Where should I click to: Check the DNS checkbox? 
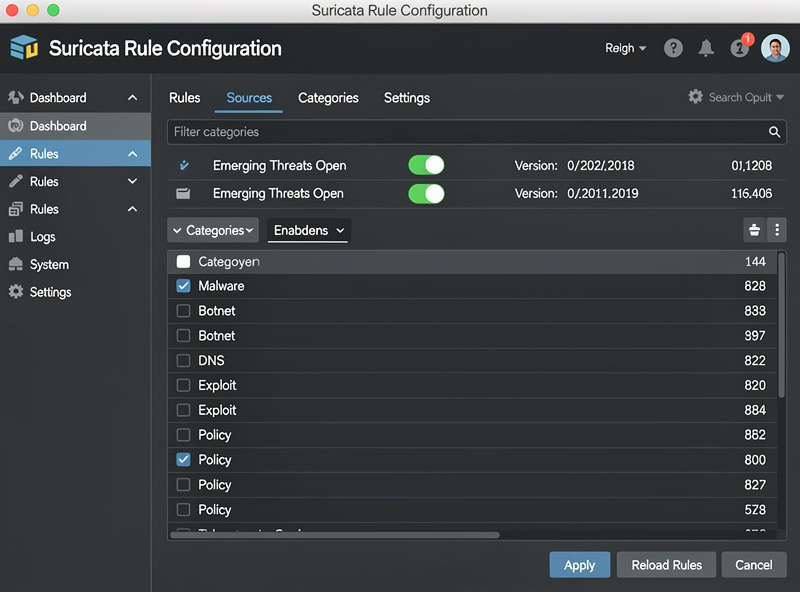(x=183, y=360)
